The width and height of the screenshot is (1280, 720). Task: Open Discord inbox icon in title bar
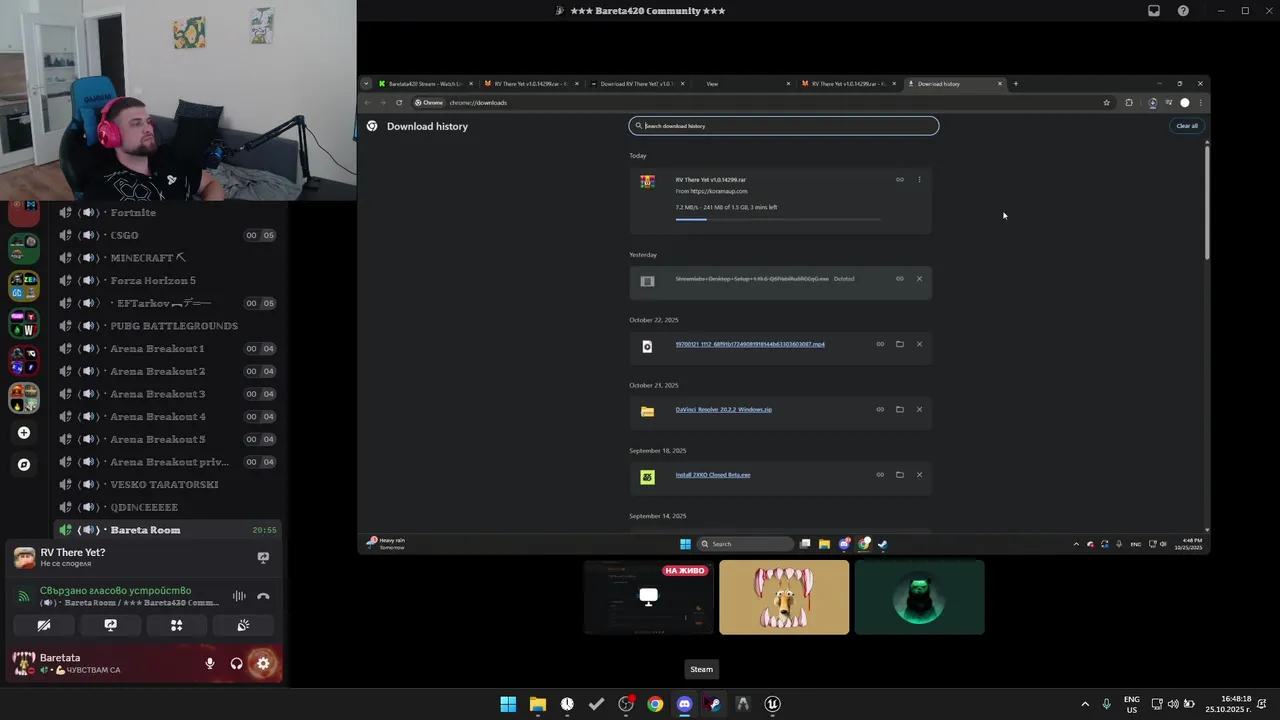point(1154,11)
